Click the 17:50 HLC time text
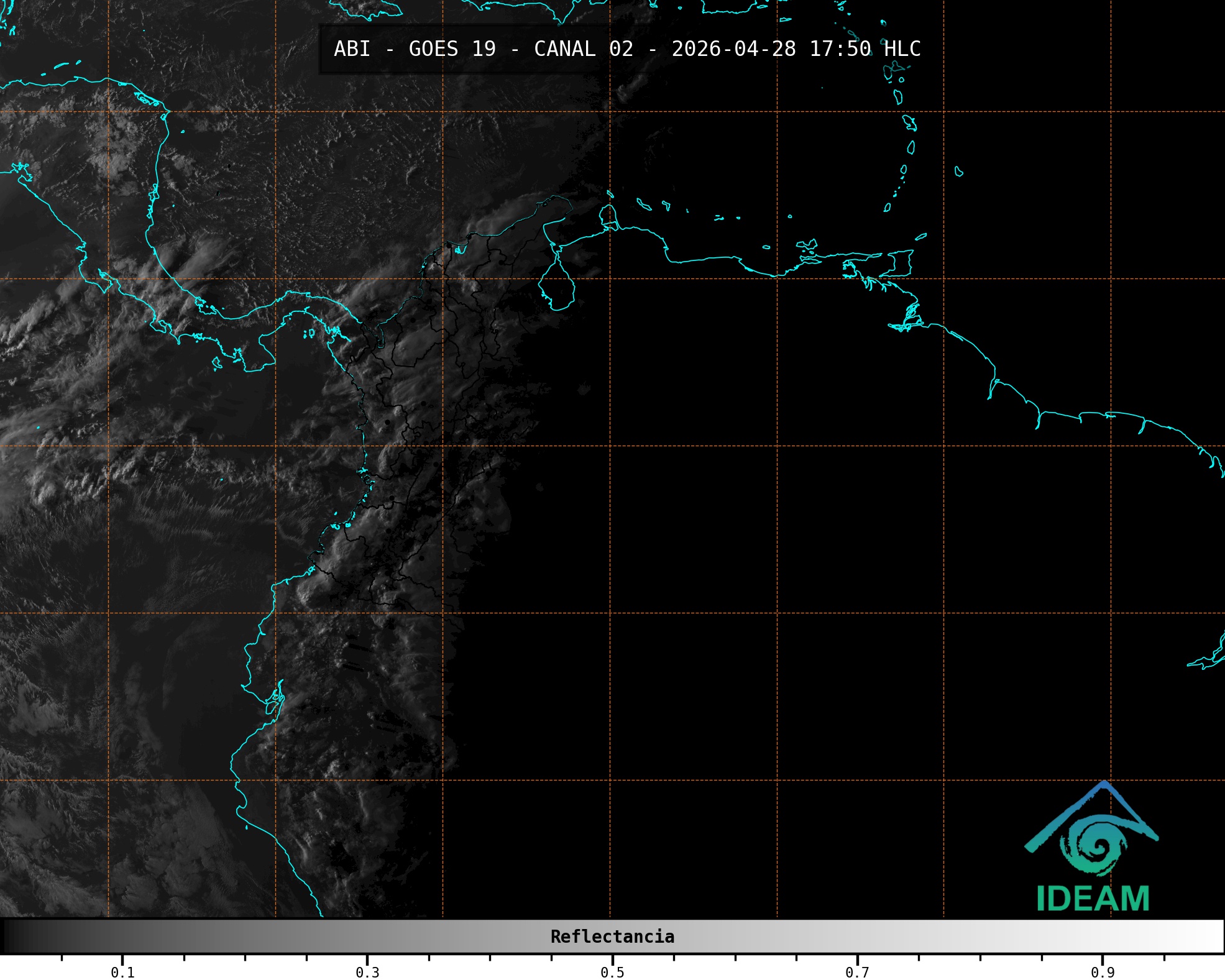Viewport: 1225px width, 980px height. (x=865, y=49)
